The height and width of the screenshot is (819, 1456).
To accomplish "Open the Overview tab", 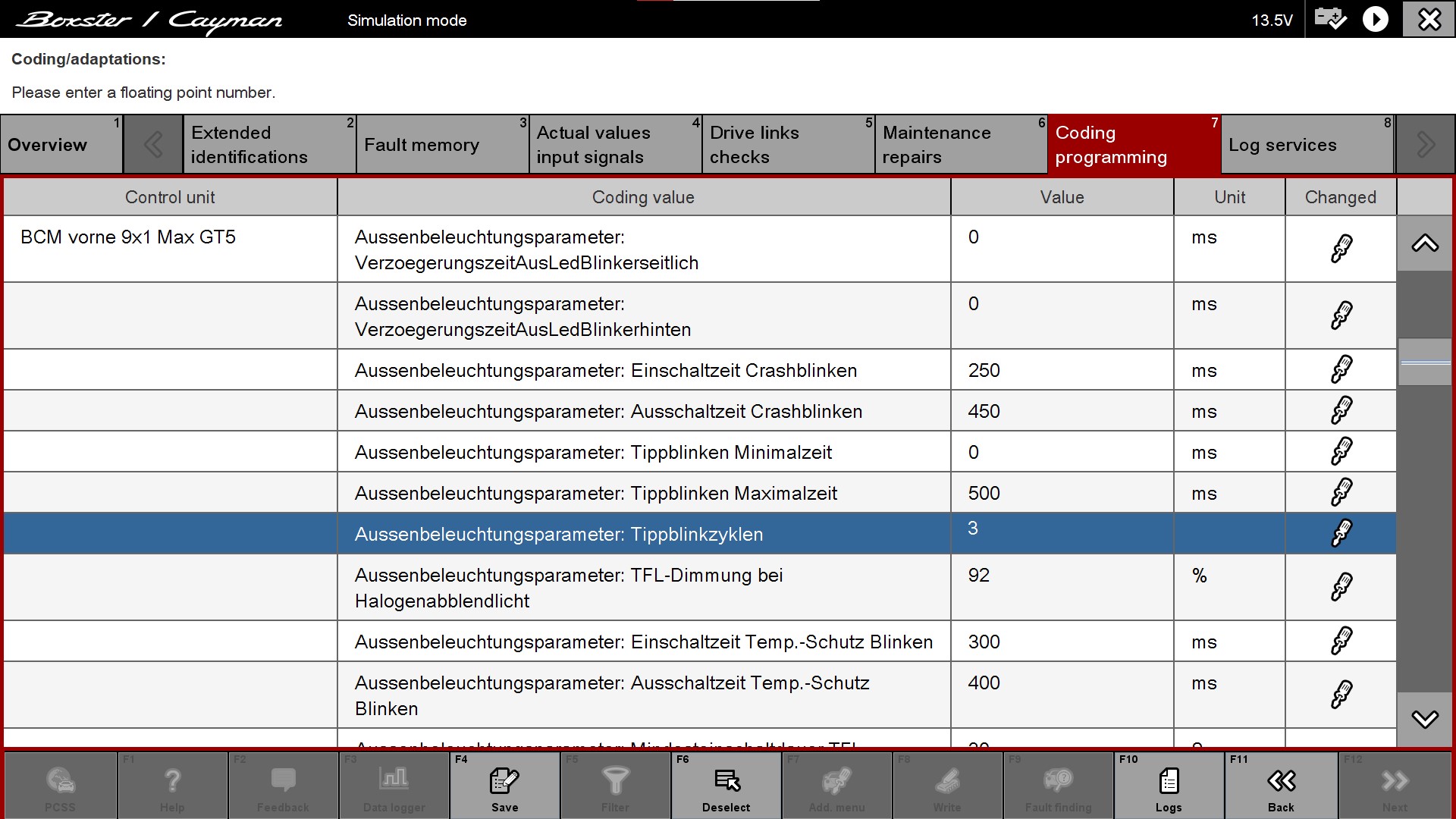I will click(x=61, y=144).
